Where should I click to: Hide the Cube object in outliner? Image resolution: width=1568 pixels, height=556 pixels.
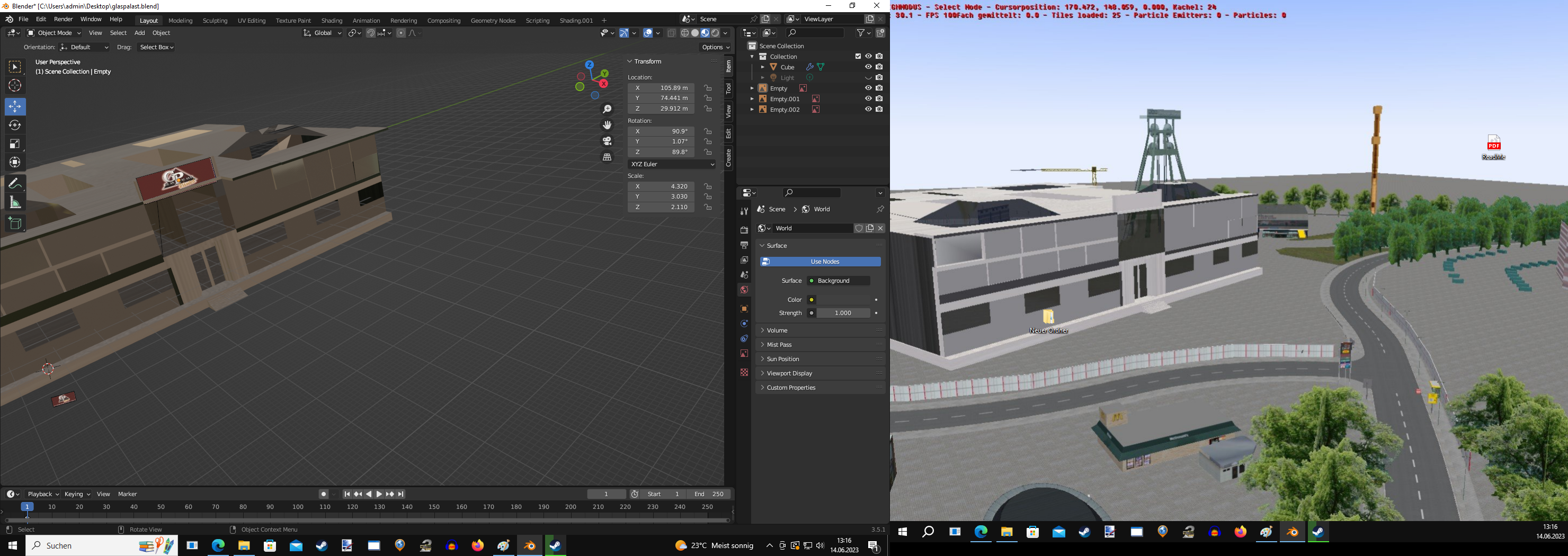(868, 67)
